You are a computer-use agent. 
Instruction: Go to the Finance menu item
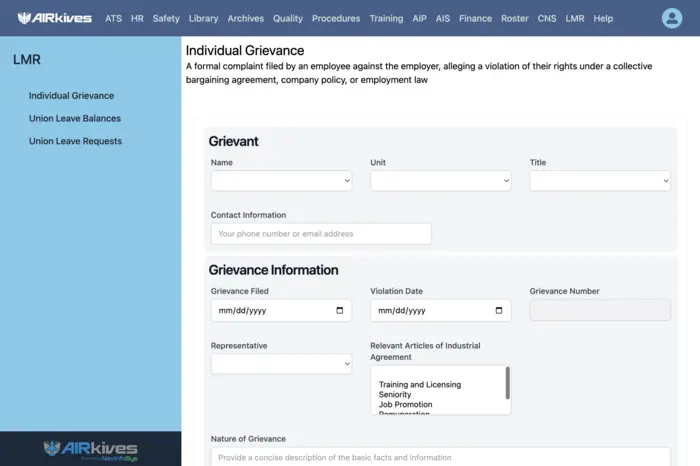[x=475, y=18]
